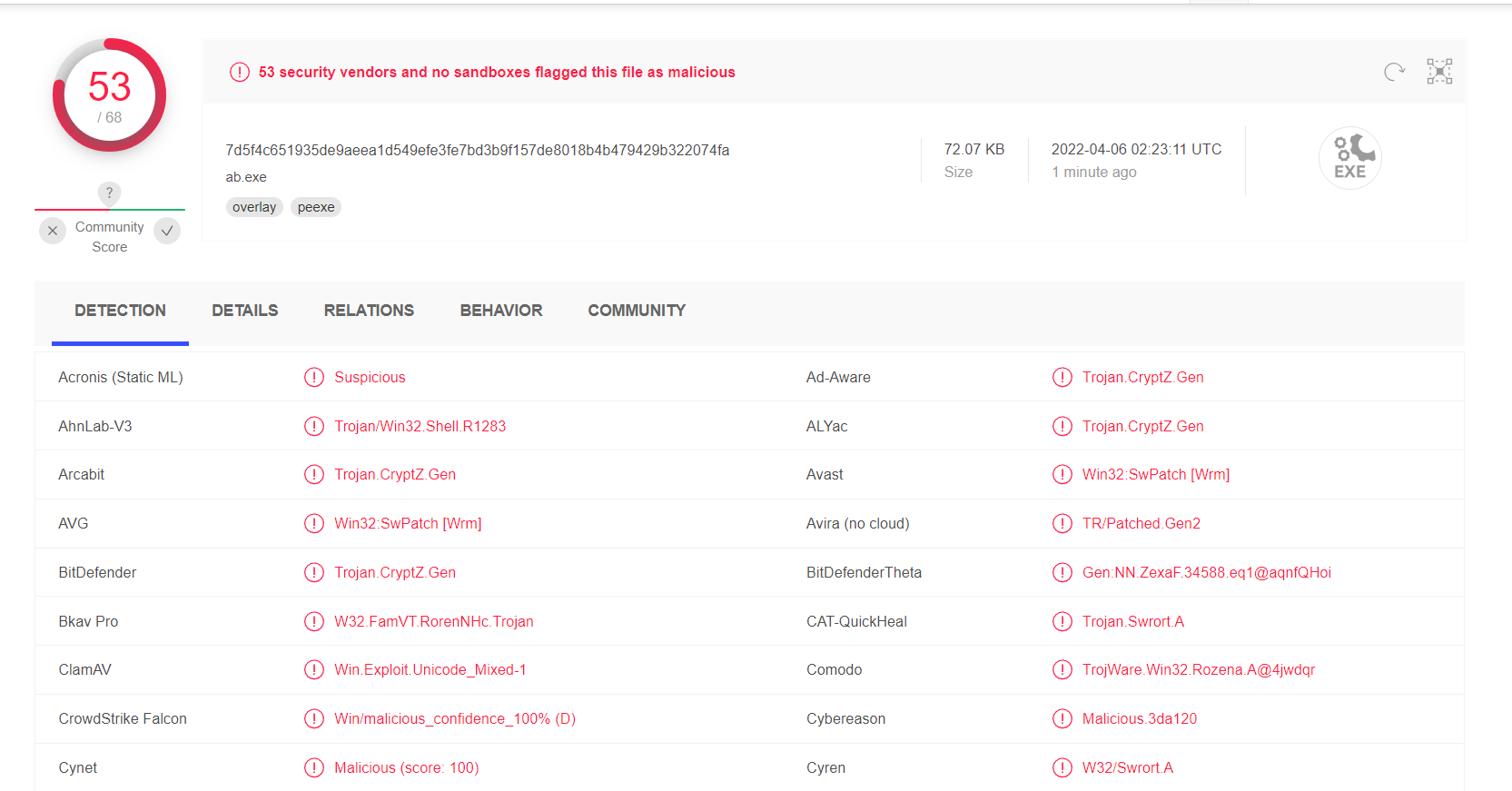Viewport: 1512px width, 791px height.
Task: Vote file as malicious with X icon
Action: (x=53, y=231)
